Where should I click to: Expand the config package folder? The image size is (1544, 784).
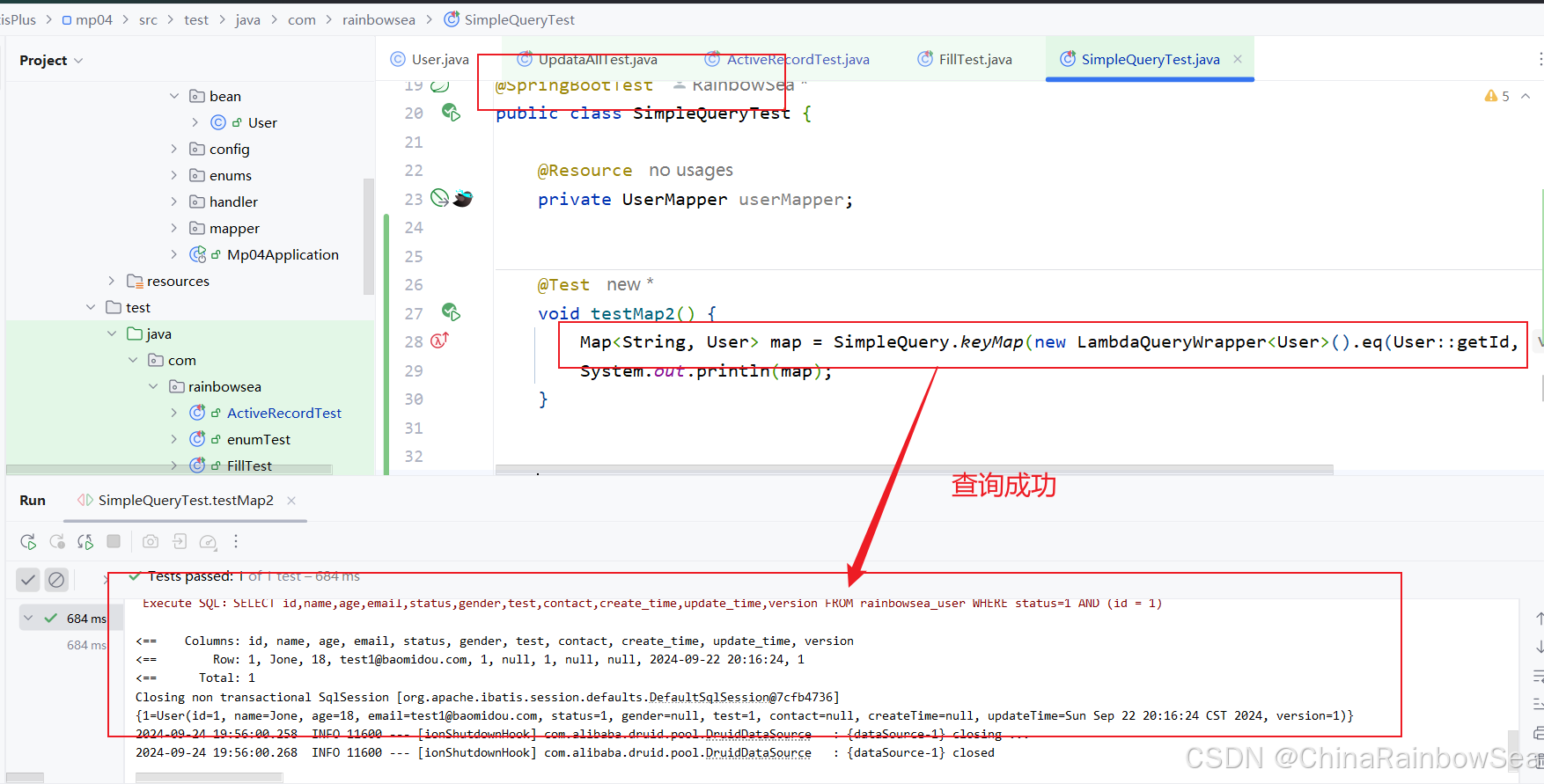coord(174,149)
